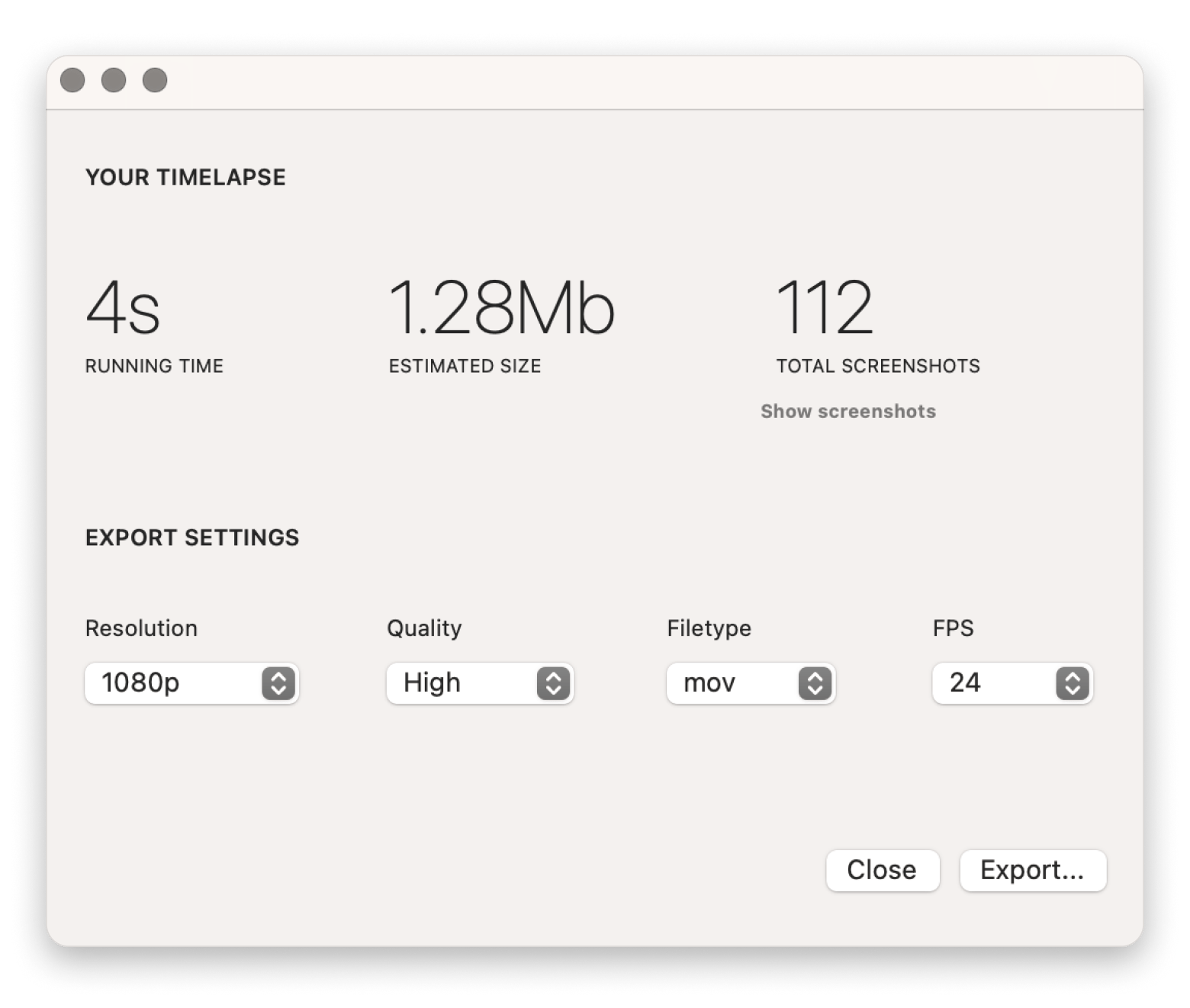Click the 1.28Mb estimated size value
Viewport: 1190px width, 1008px height.
click(501, 308)
